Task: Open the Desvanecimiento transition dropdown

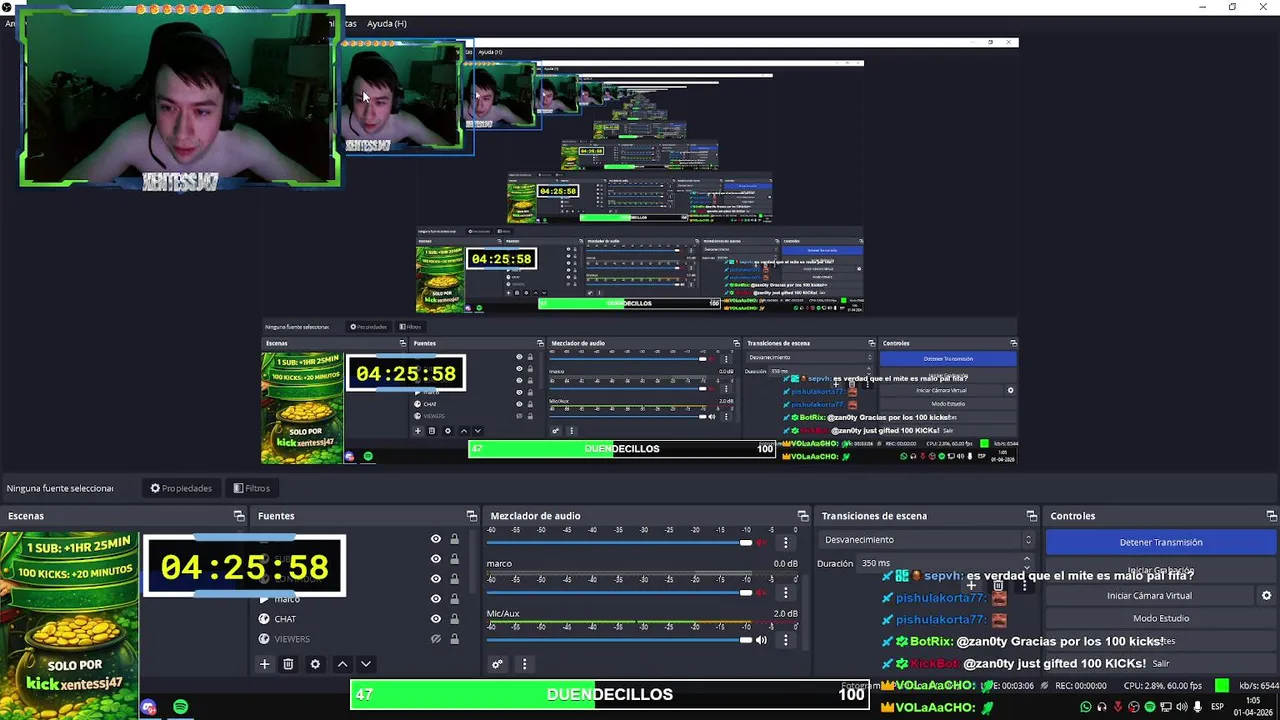Action: coord(925,540)
